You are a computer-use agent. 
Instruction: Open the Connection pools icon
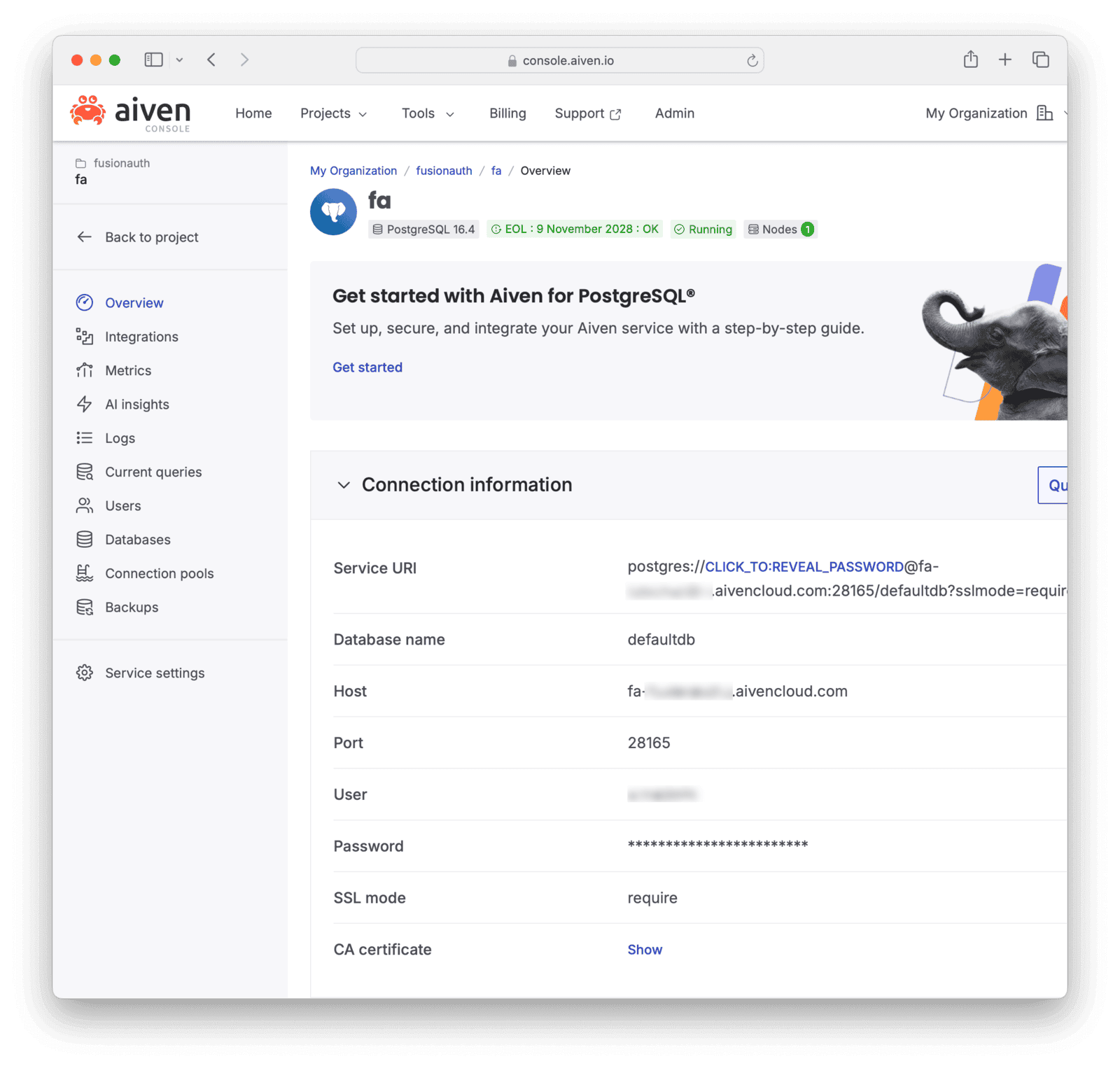point(85,573)
